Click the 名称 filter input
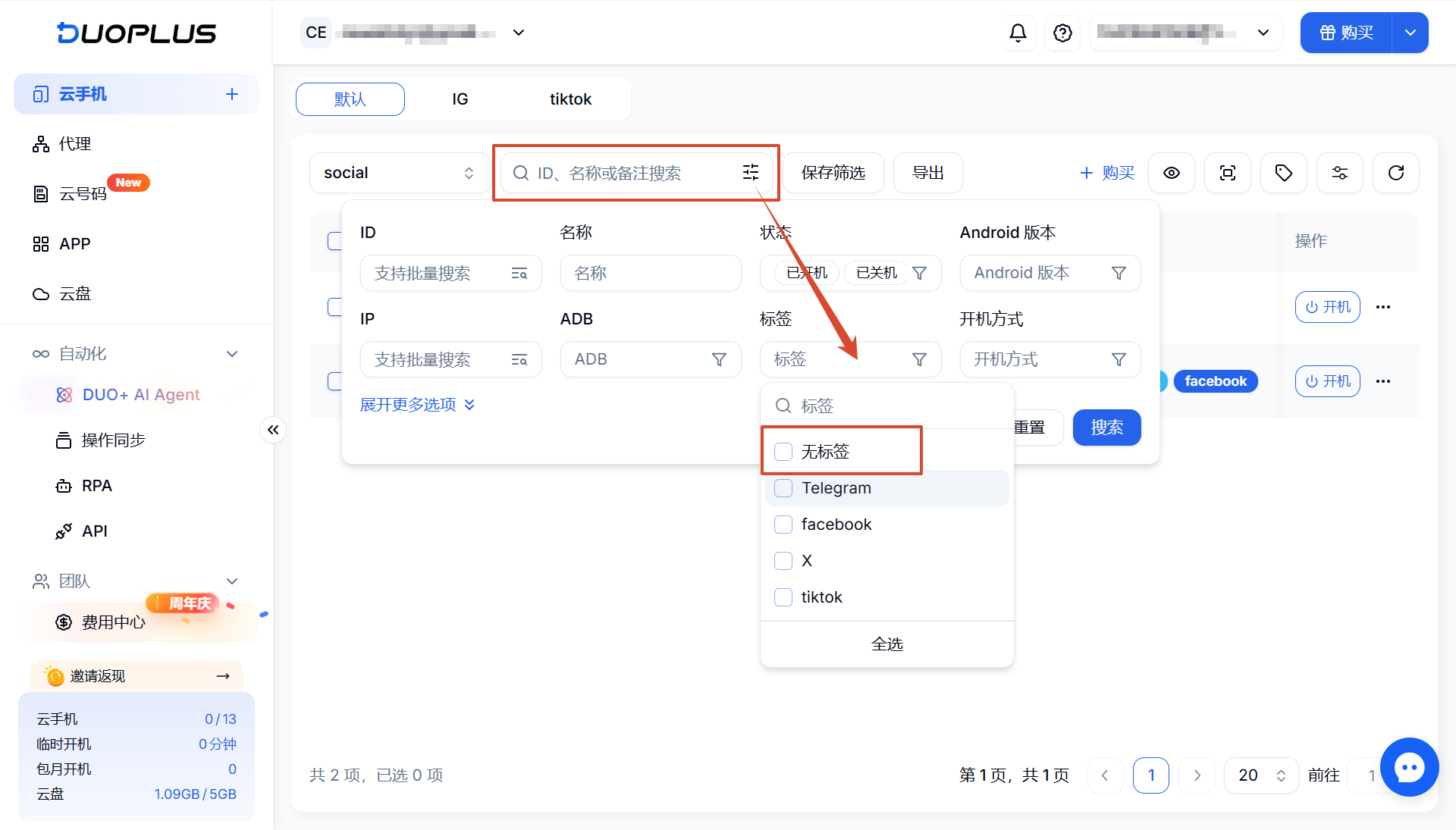The image size is (1456, 830). click(651, 273)
